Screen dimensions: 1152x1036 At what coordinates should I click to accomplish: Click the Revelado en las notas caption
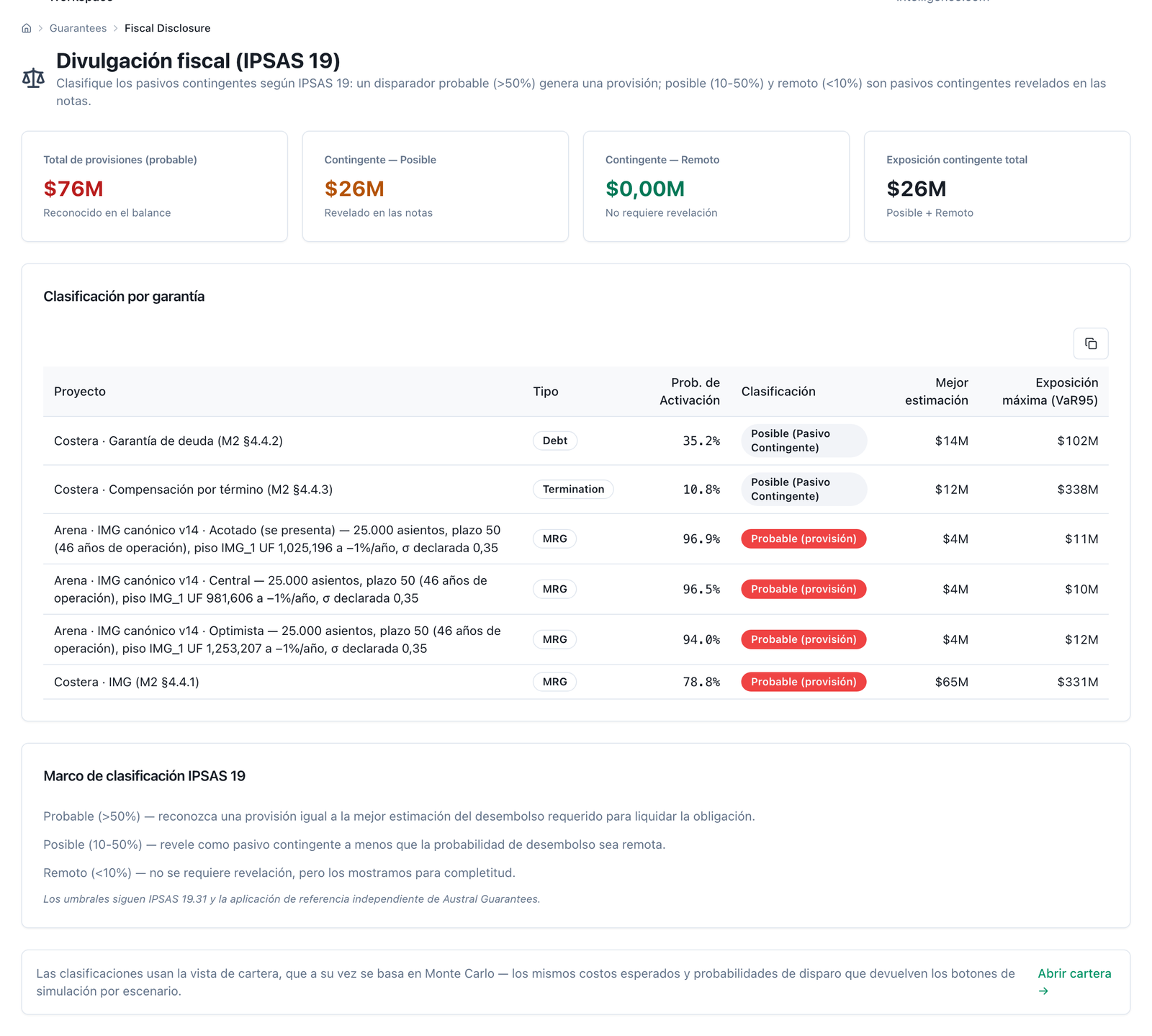(379, 213)
